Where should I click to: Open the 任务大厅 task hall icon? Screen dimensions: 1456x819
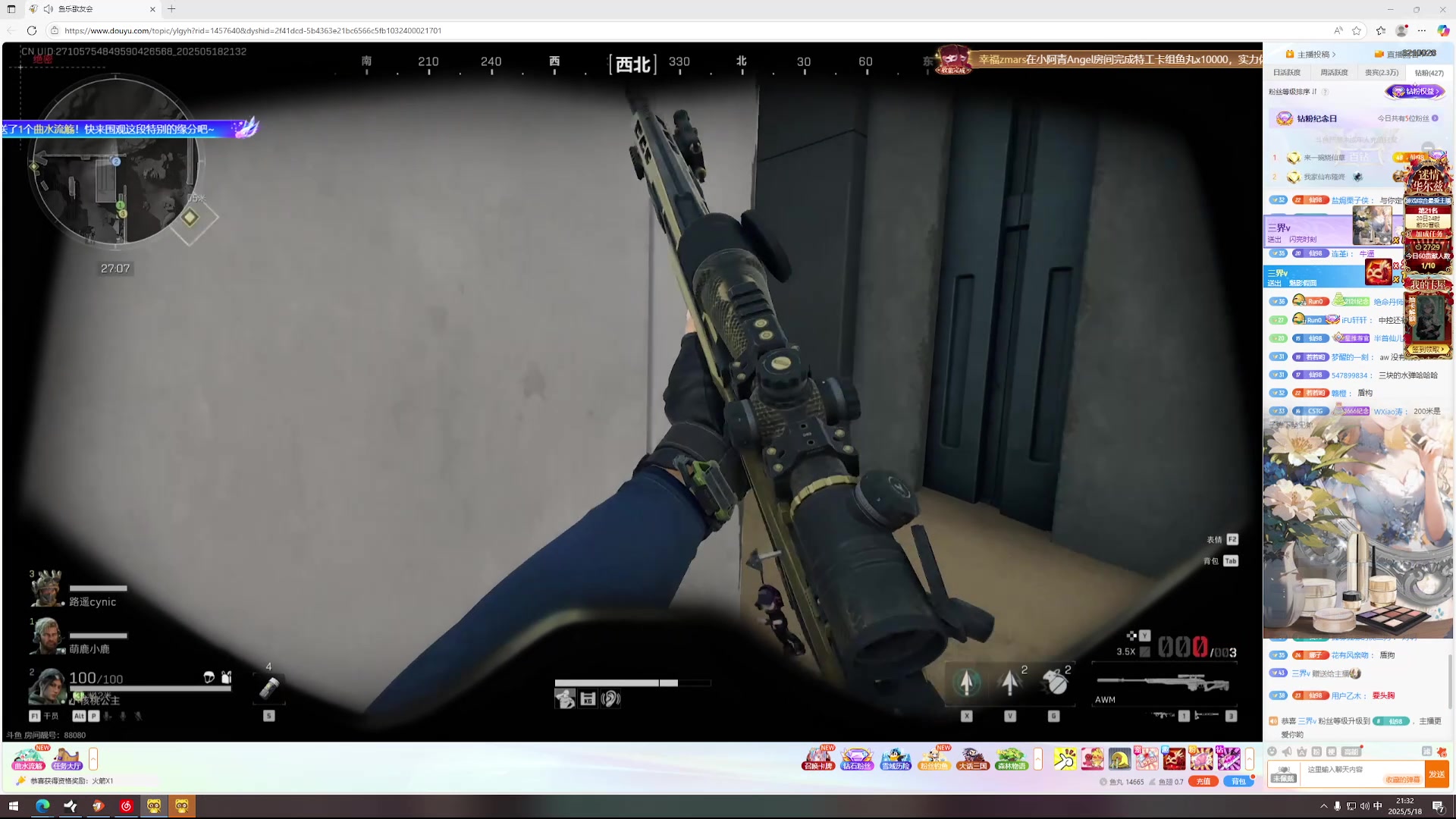pos(67,758)
